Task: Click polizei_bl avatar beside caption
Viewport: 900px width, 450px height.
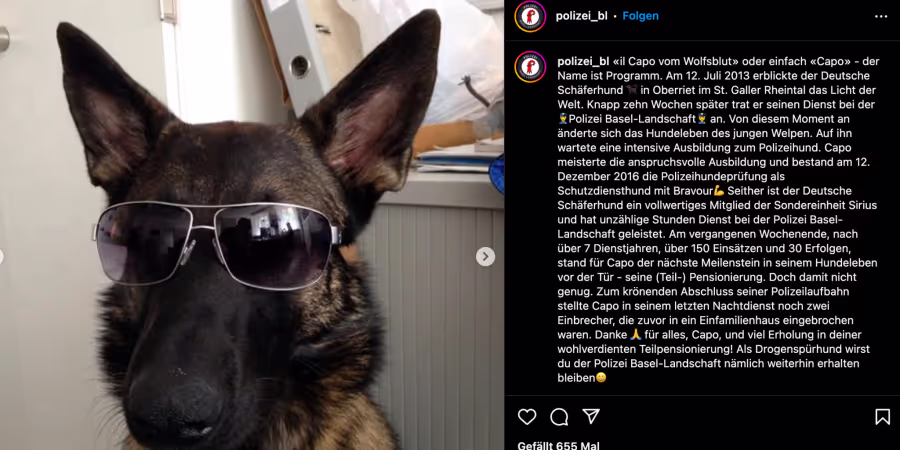Action: click(x=530, y=67)
